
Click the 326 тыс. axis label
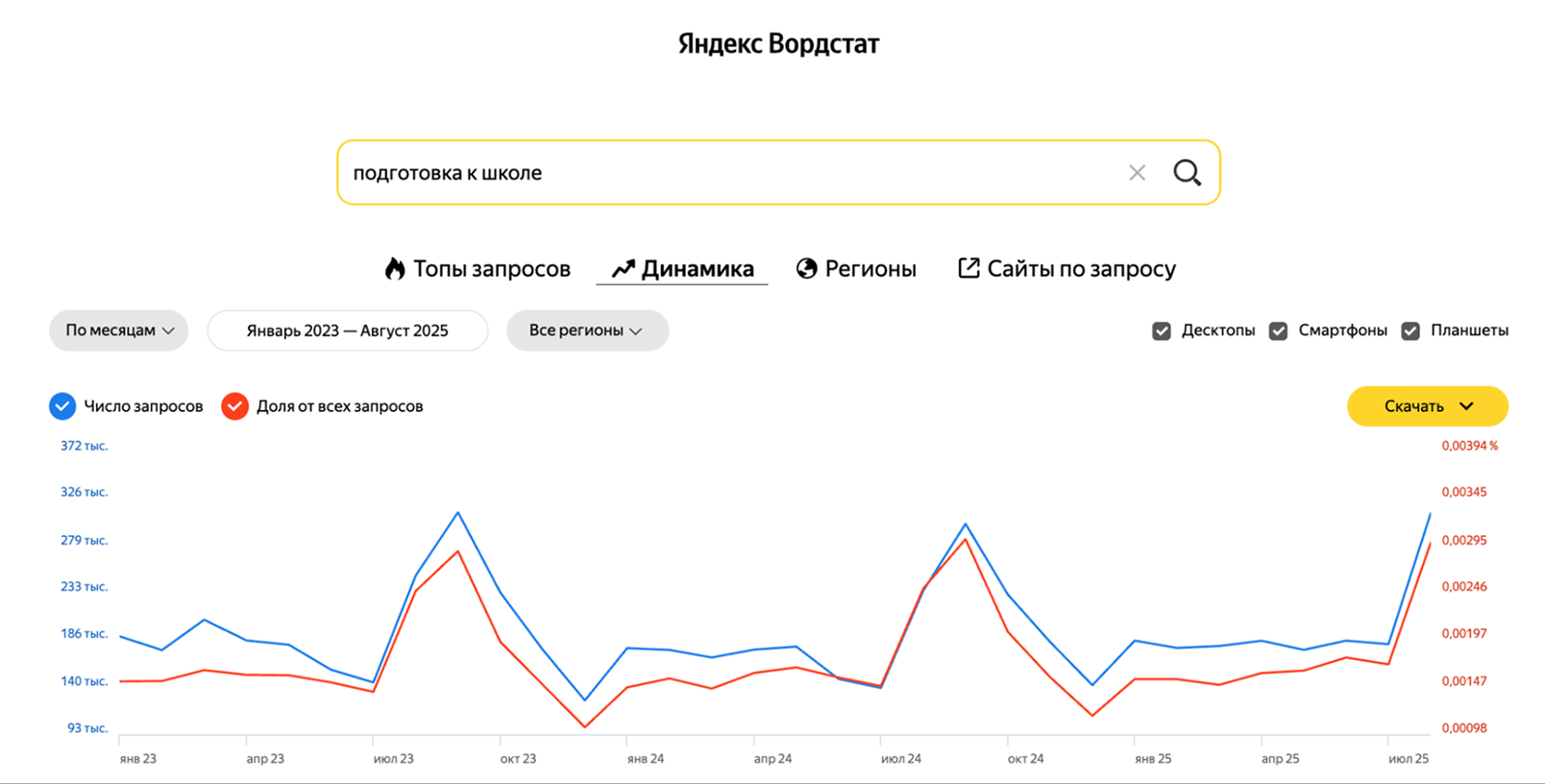click(x=85, y=492)
